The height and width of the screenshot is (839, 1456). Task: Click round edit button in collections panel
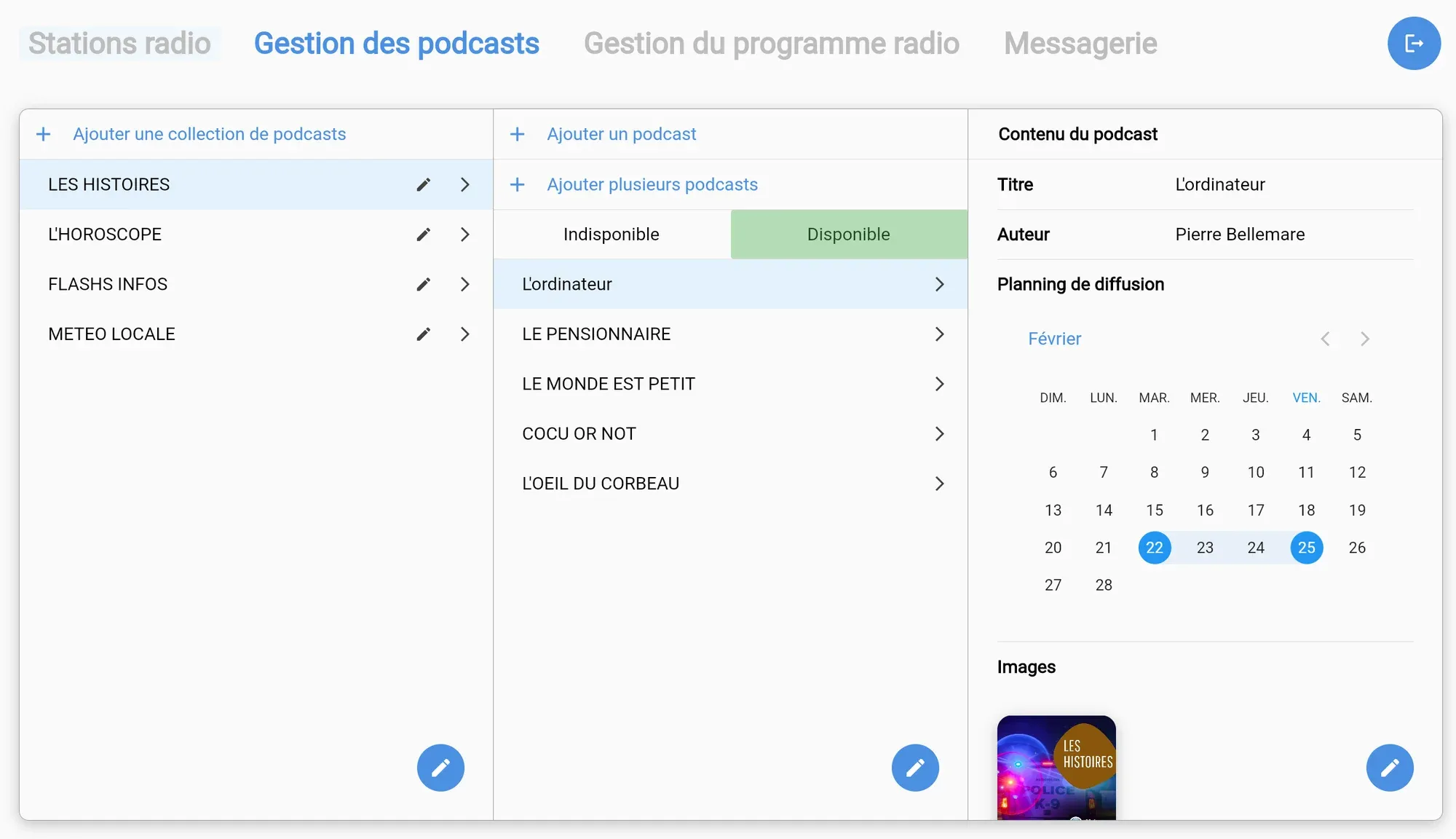click(440, 768)
